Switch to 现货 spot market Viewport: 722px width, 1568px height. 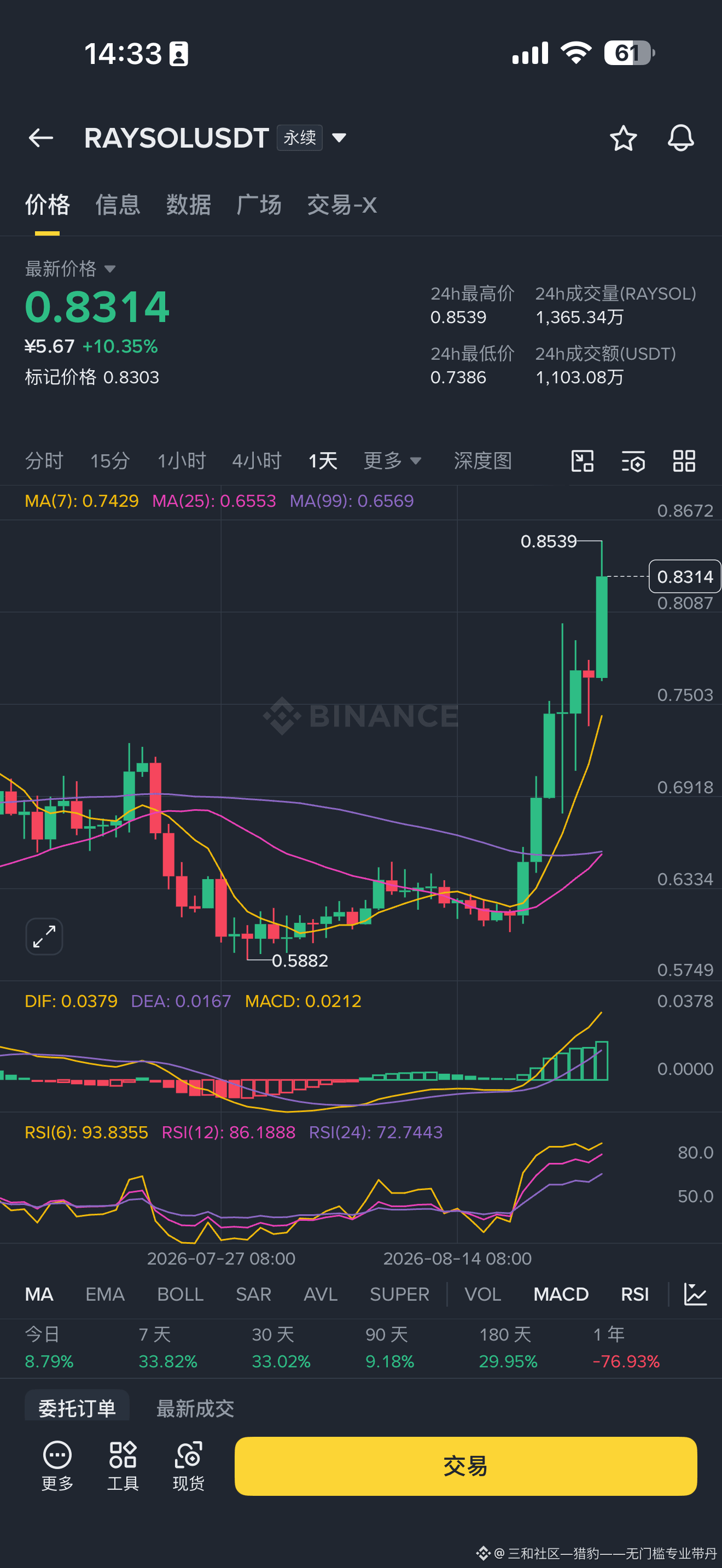pos(189,1466)
